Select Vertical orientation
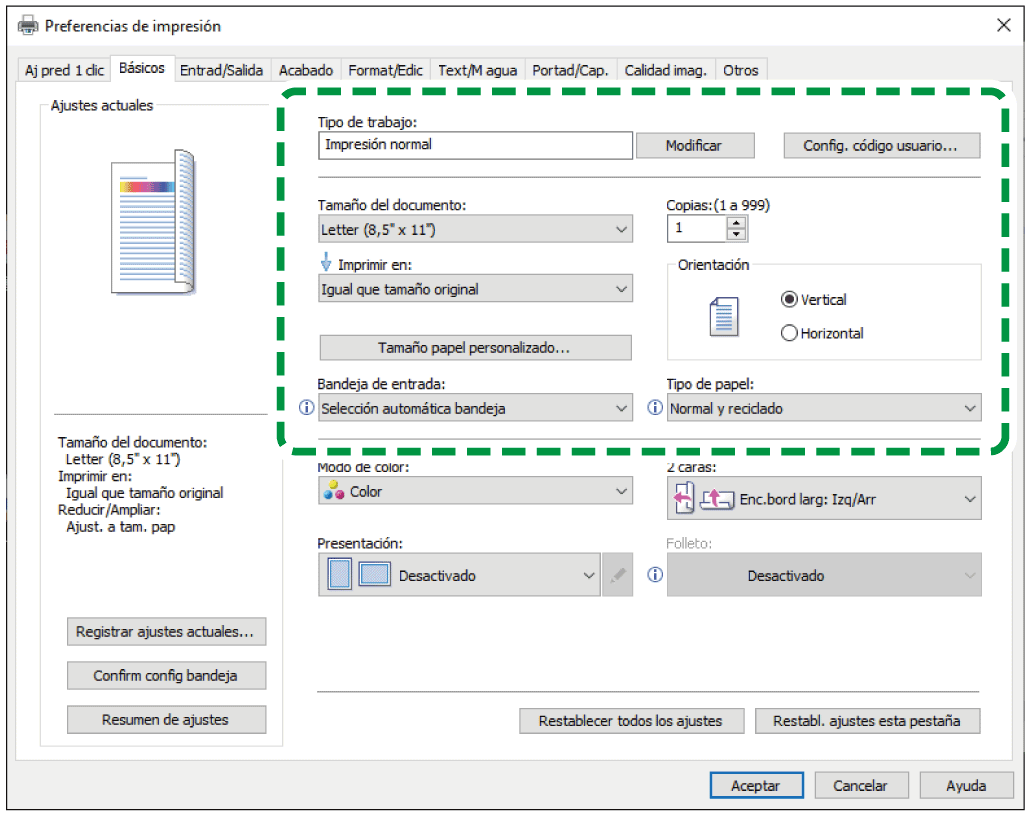The height and width of the screenshot is (815, 1028). point(790,300)
